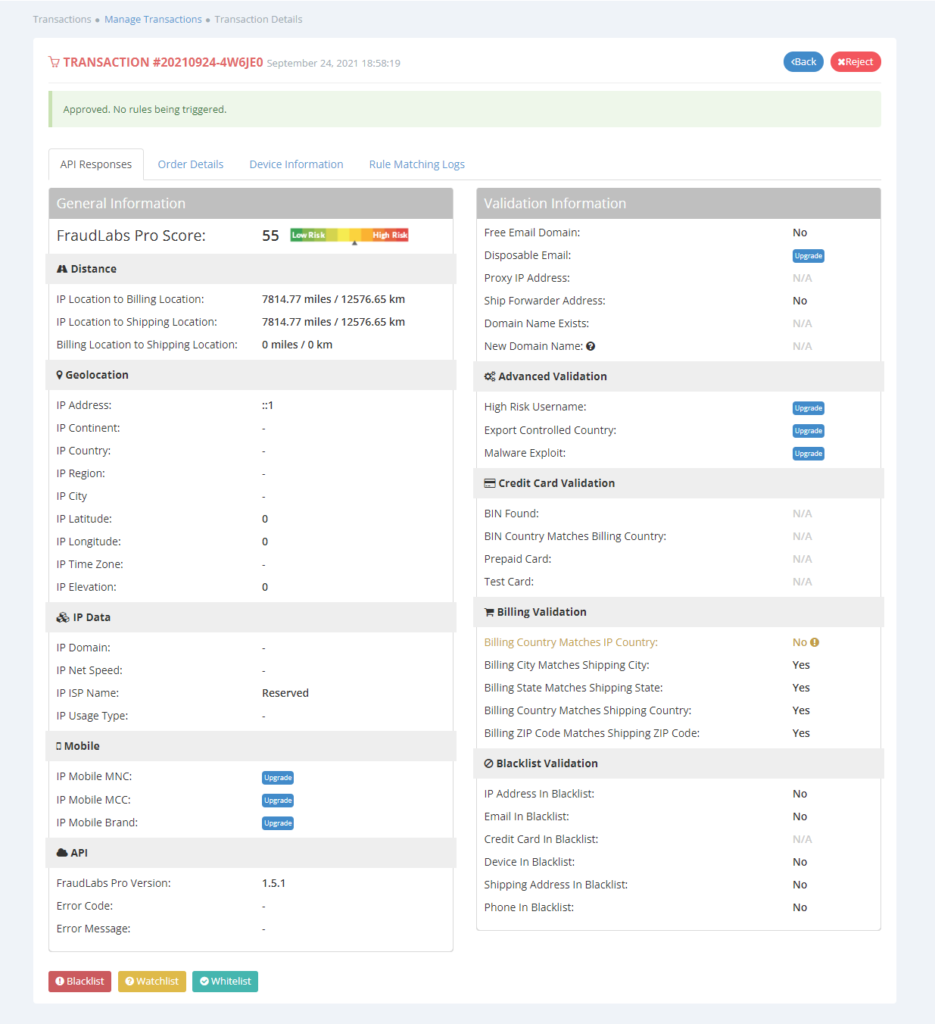
Task: Click the cloud icon next to API
Action: [62, 853]
